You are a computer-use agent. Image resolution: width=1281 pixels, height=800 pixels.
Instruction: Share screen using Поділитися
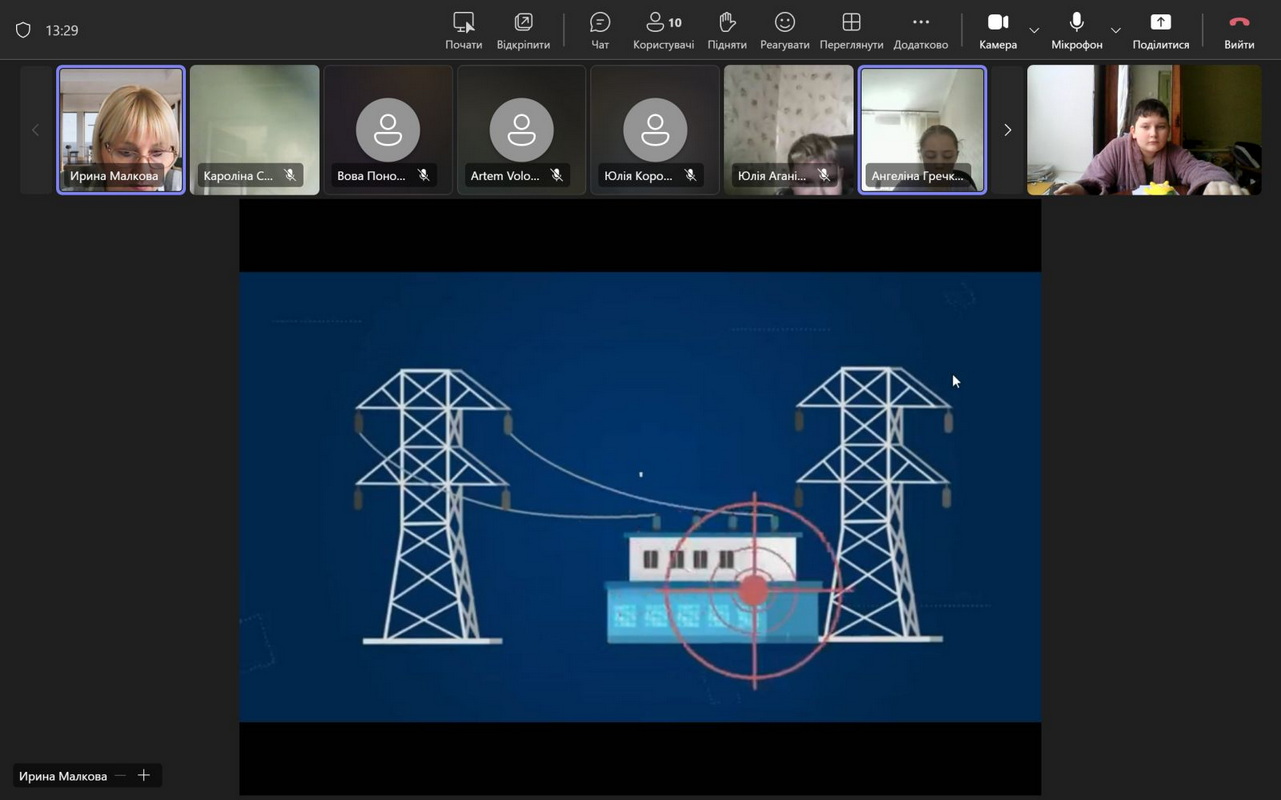tap(1160, 30)
